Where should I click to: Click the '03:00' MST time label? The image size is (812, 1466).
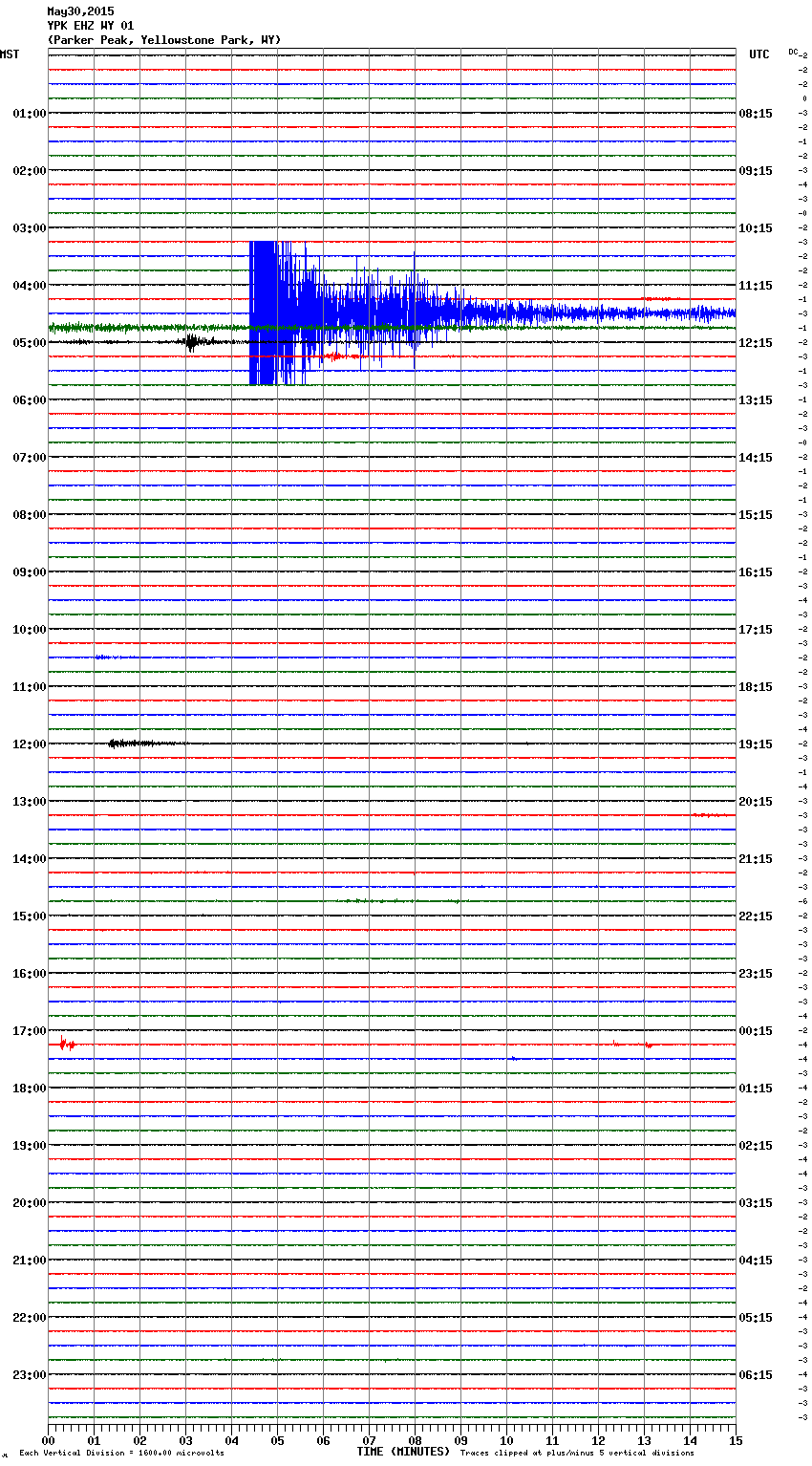(x=29, y=227)
